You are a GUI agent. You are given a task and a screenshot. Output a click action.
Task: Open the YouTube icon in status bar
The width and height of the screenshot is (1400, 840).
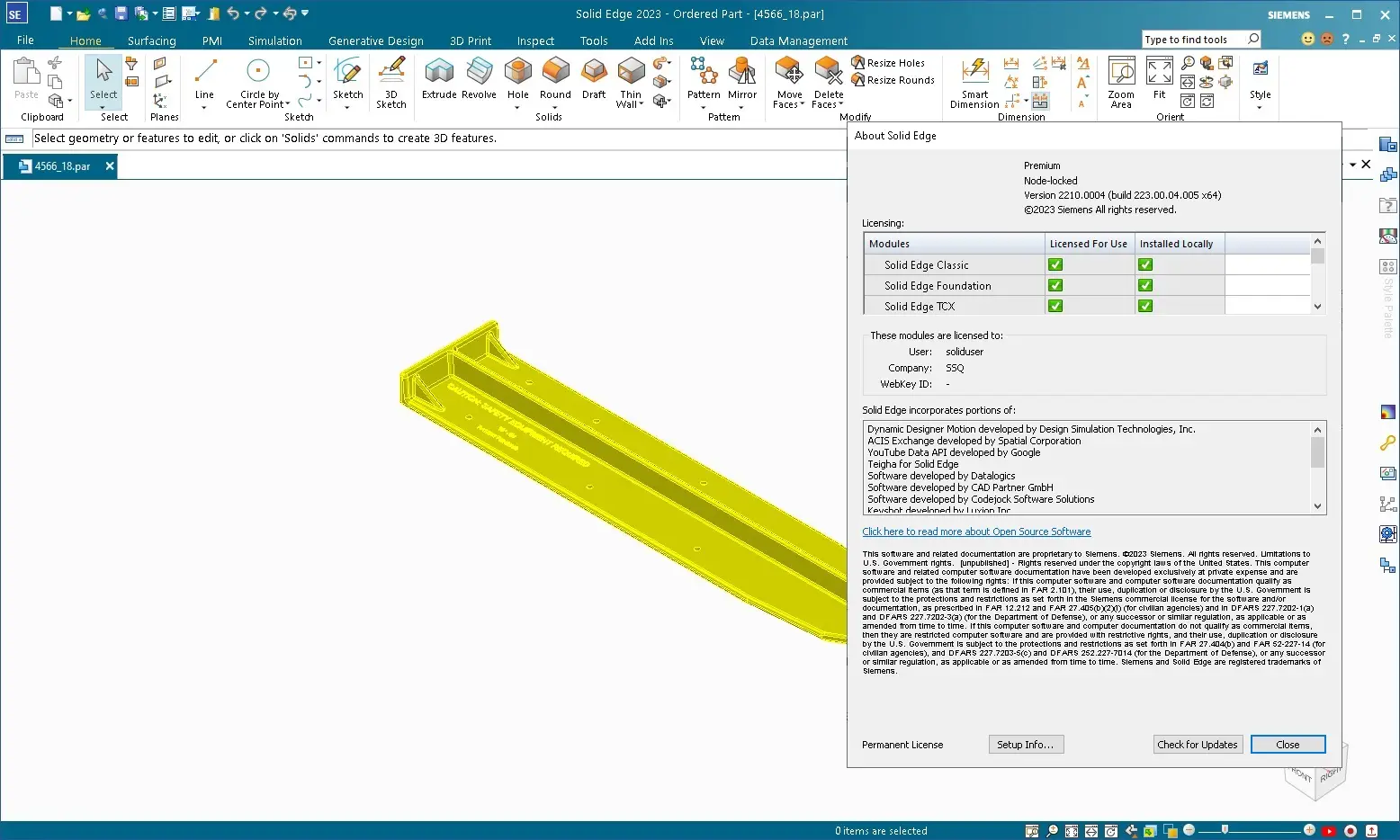point(1330,831)
